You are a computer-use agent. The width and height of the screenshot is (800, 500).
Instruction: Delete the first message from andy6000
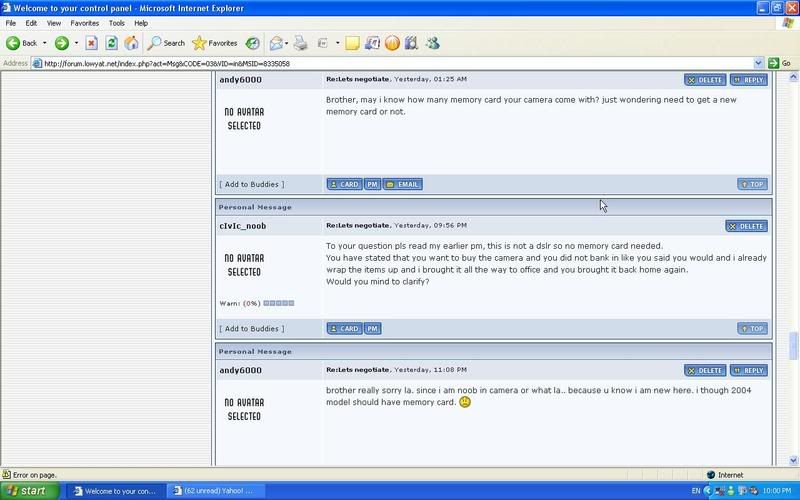tap(705, 79)
